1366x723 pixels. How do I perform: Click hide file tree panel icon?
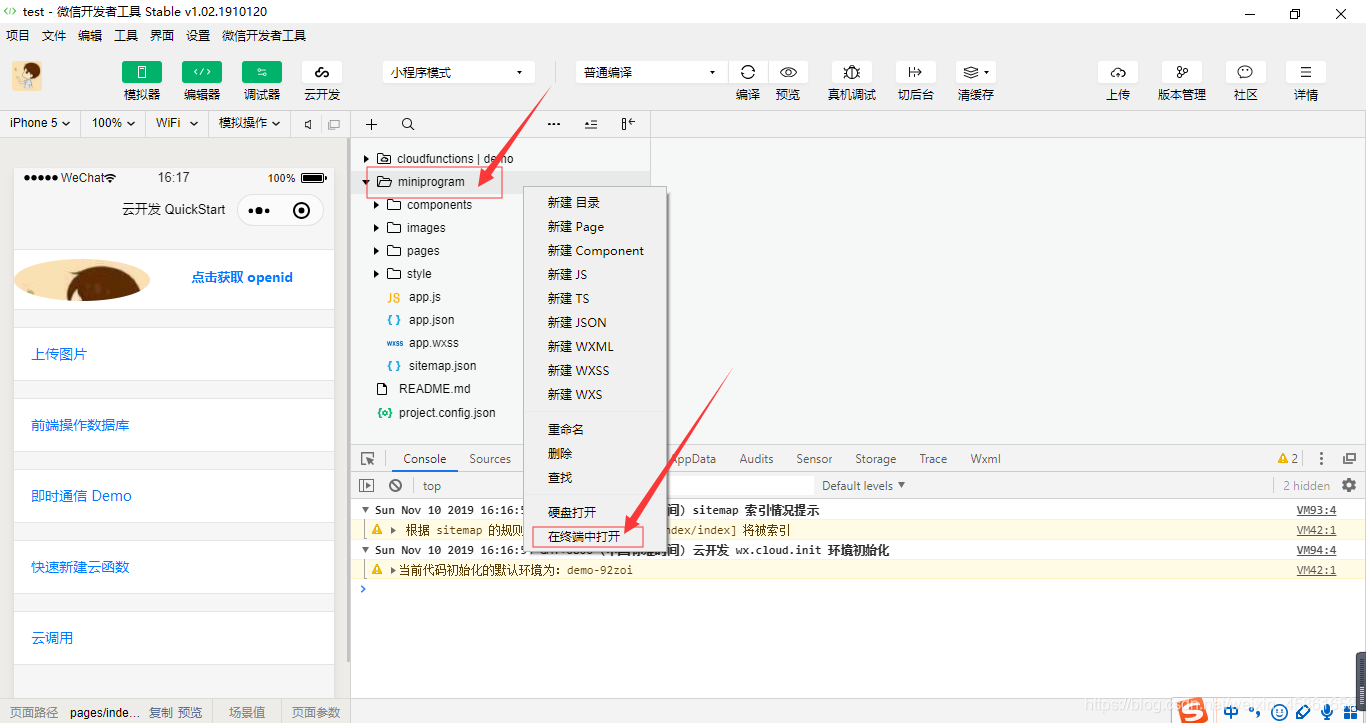pos(628,124)
